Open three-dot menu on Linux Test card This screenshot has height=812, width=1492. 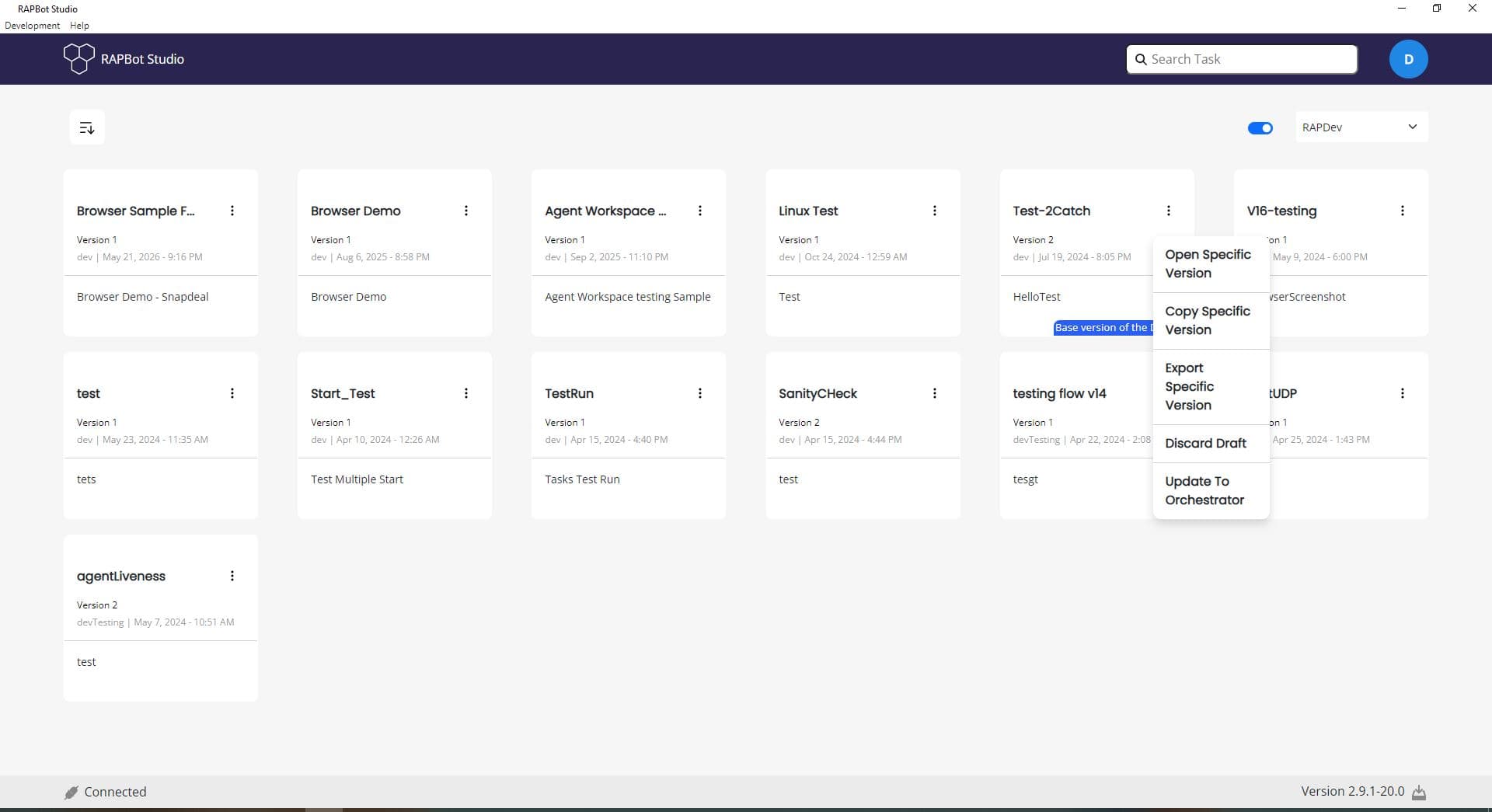click(935, 211)
